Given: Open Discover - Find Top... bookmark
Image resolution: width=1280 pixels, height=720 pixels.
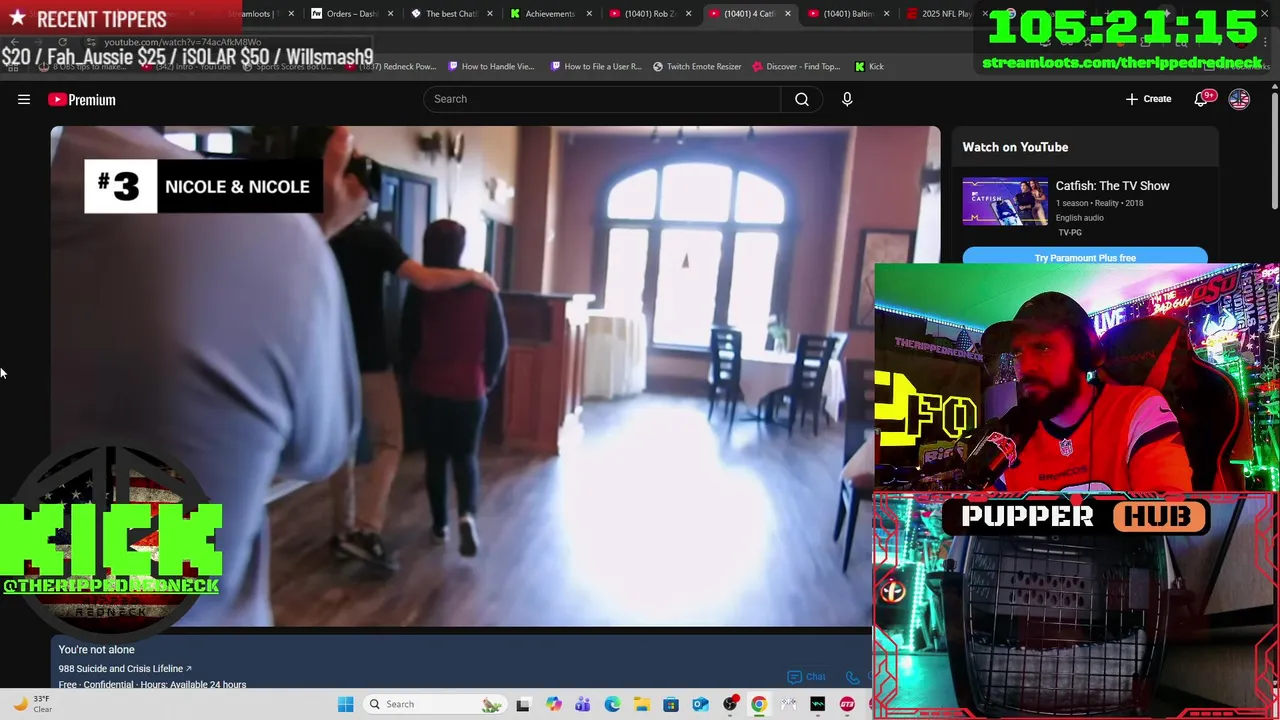Looking at the screenshot, I should [796, 66].
